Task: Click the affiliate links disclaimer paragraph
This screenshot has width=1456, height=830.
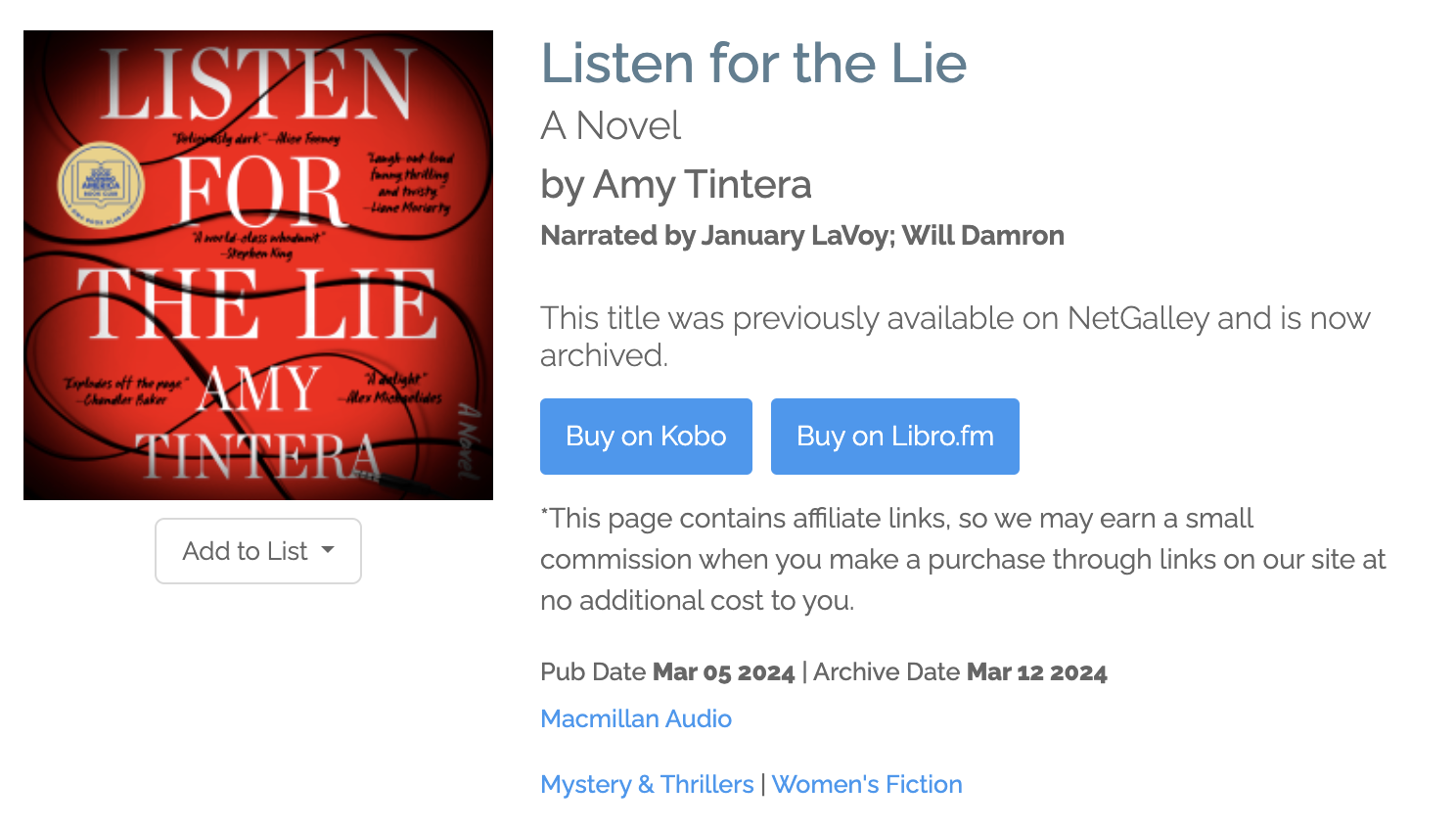Action: pyautogui.click(x=963, y=559)
